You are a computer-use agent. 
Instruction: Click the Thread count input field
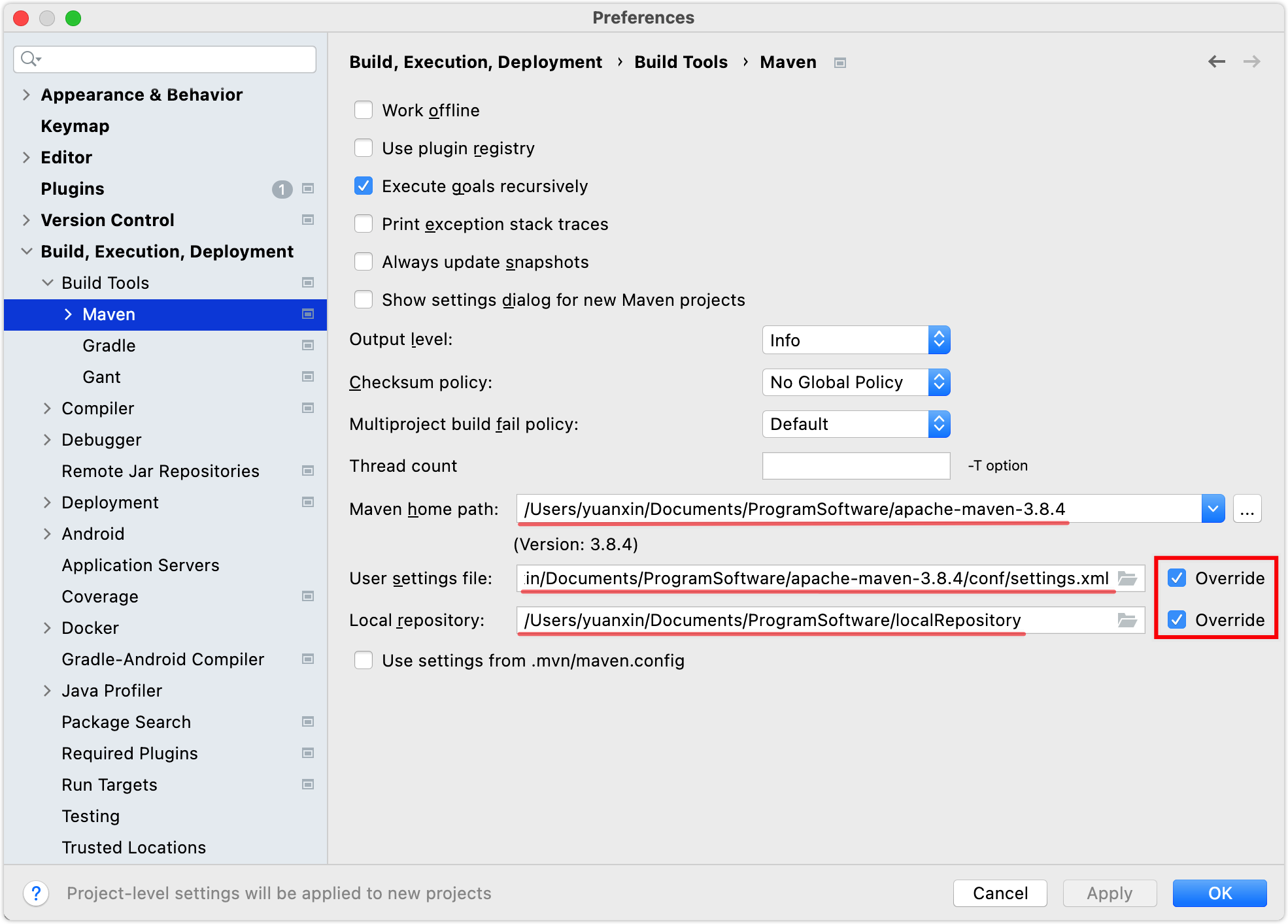pyautogui.click(x=856, y=466)
